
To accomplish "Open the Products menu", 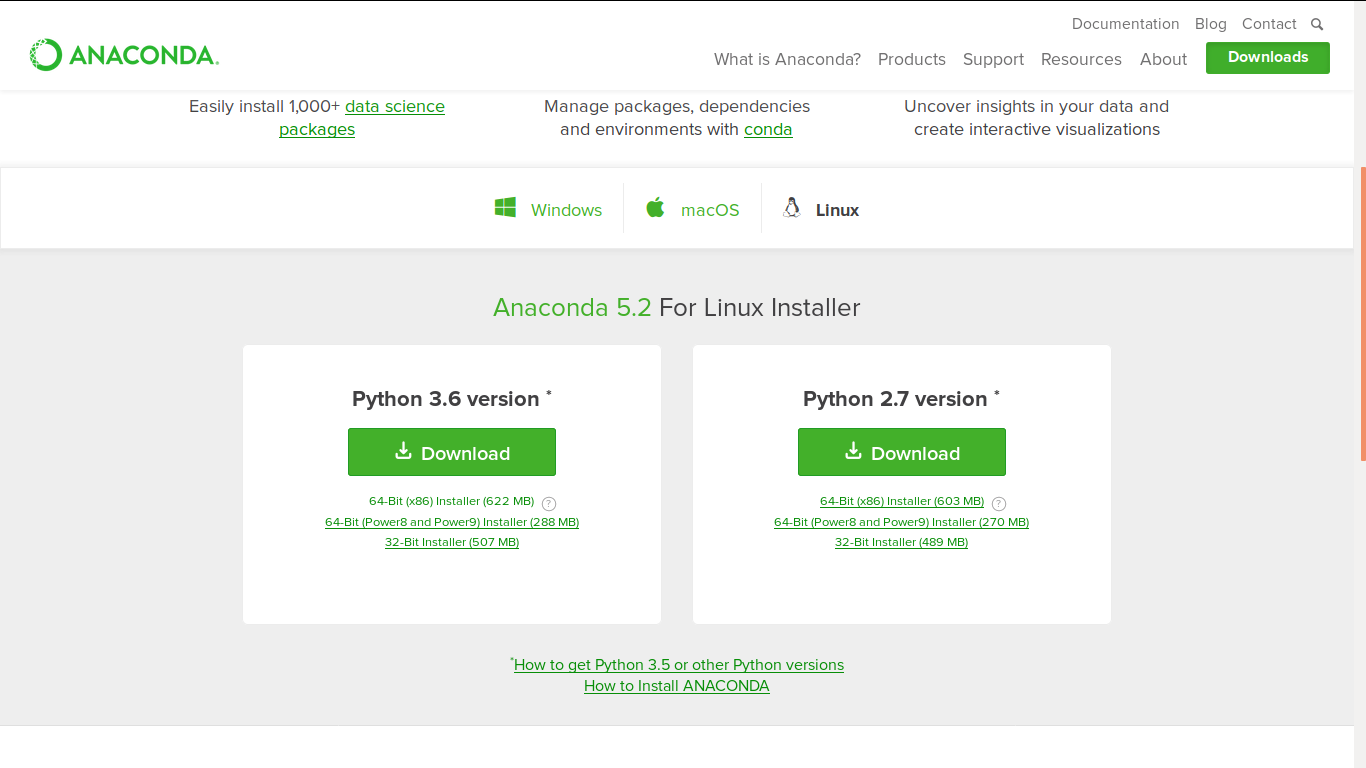I will (x=911, y=59).
